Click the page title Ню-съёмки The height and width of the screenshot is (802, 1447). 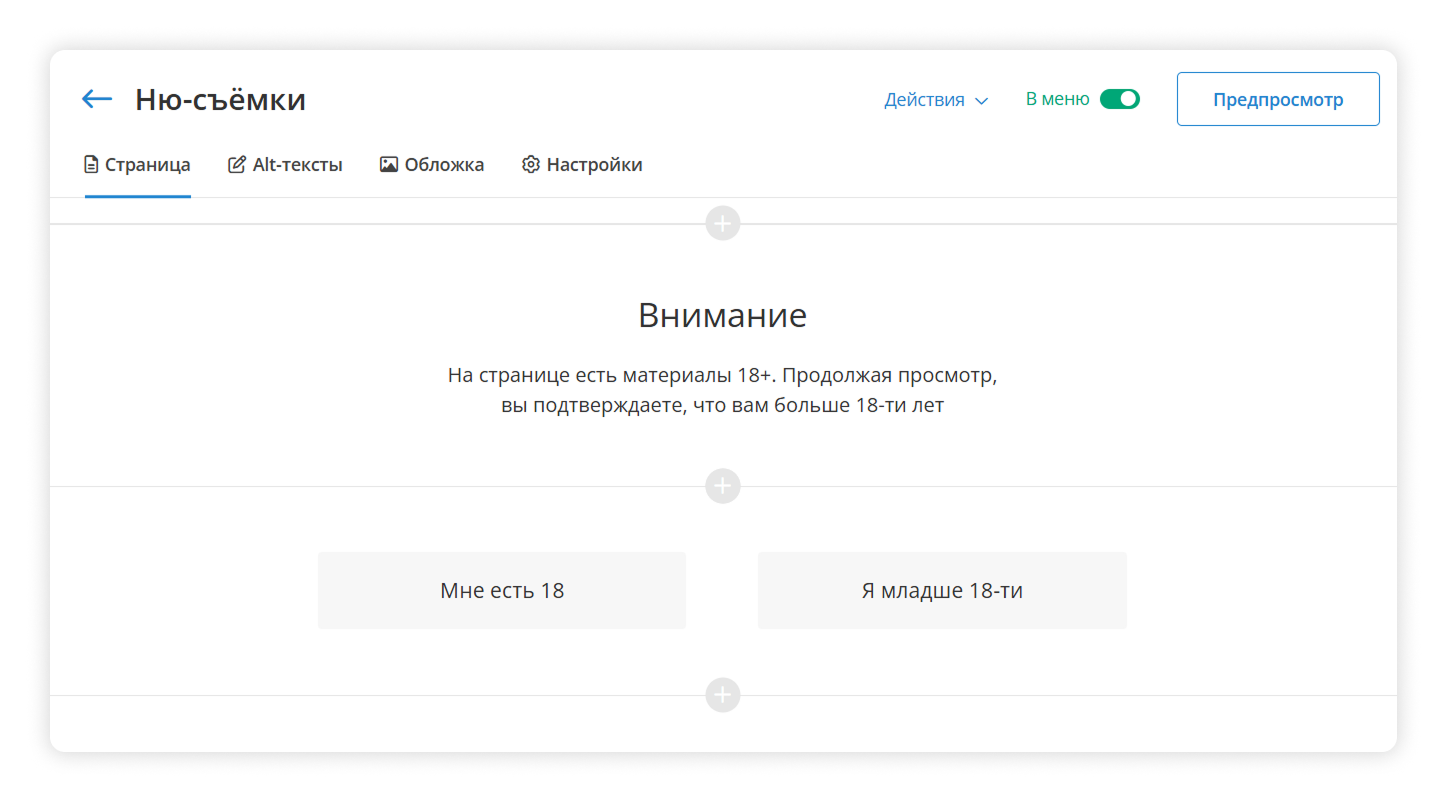tap(220, 100)
